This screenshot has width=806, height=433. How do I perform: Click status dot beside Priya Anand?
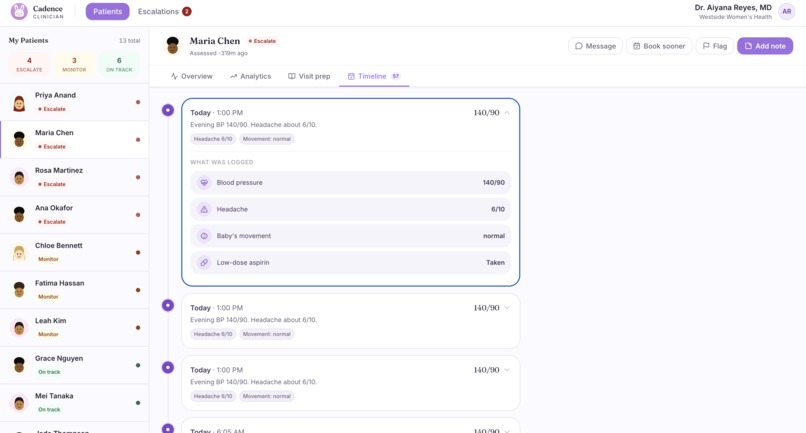click(x=138, y=102)
